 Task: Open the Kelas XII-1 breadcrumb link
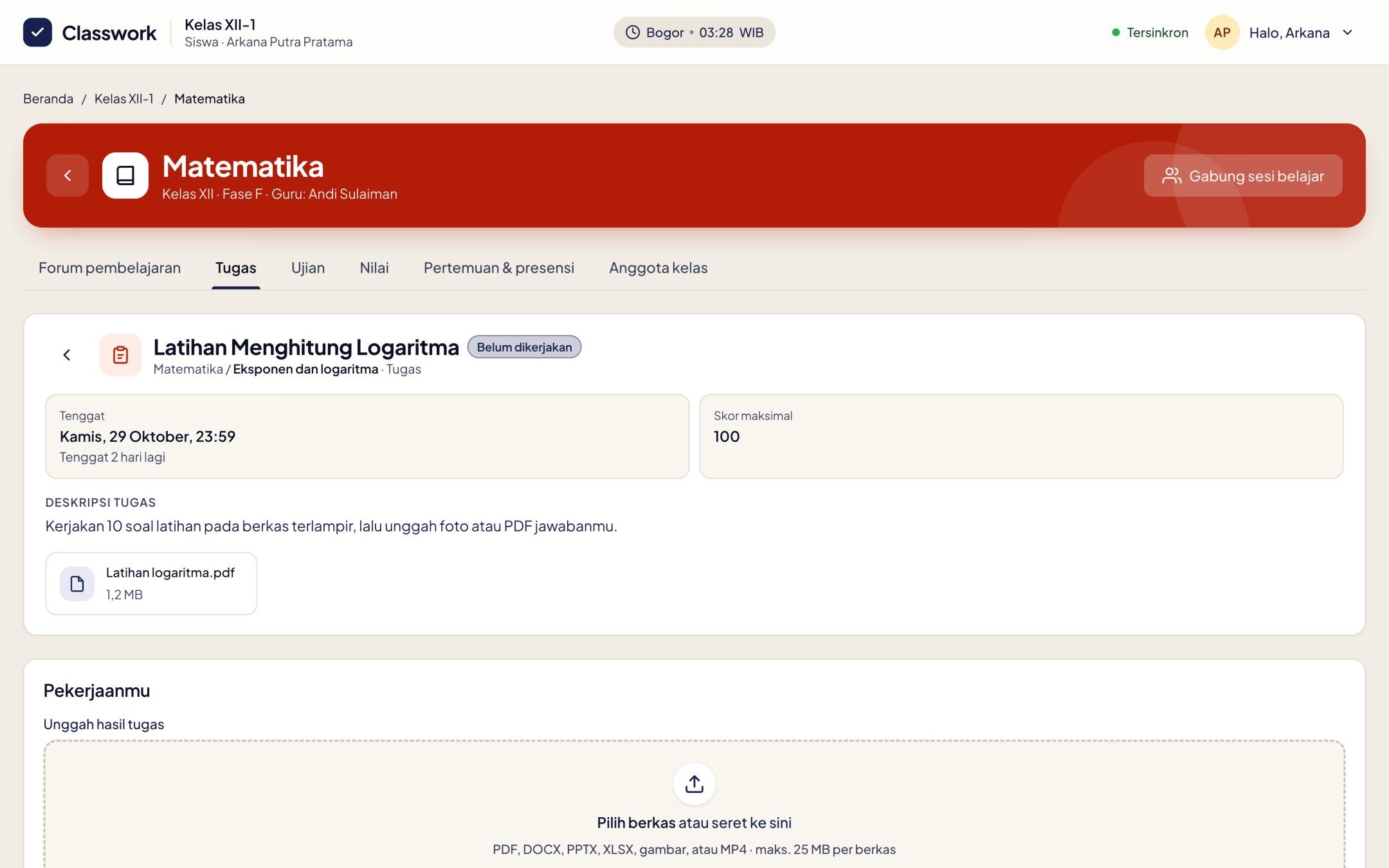[124, 98]
